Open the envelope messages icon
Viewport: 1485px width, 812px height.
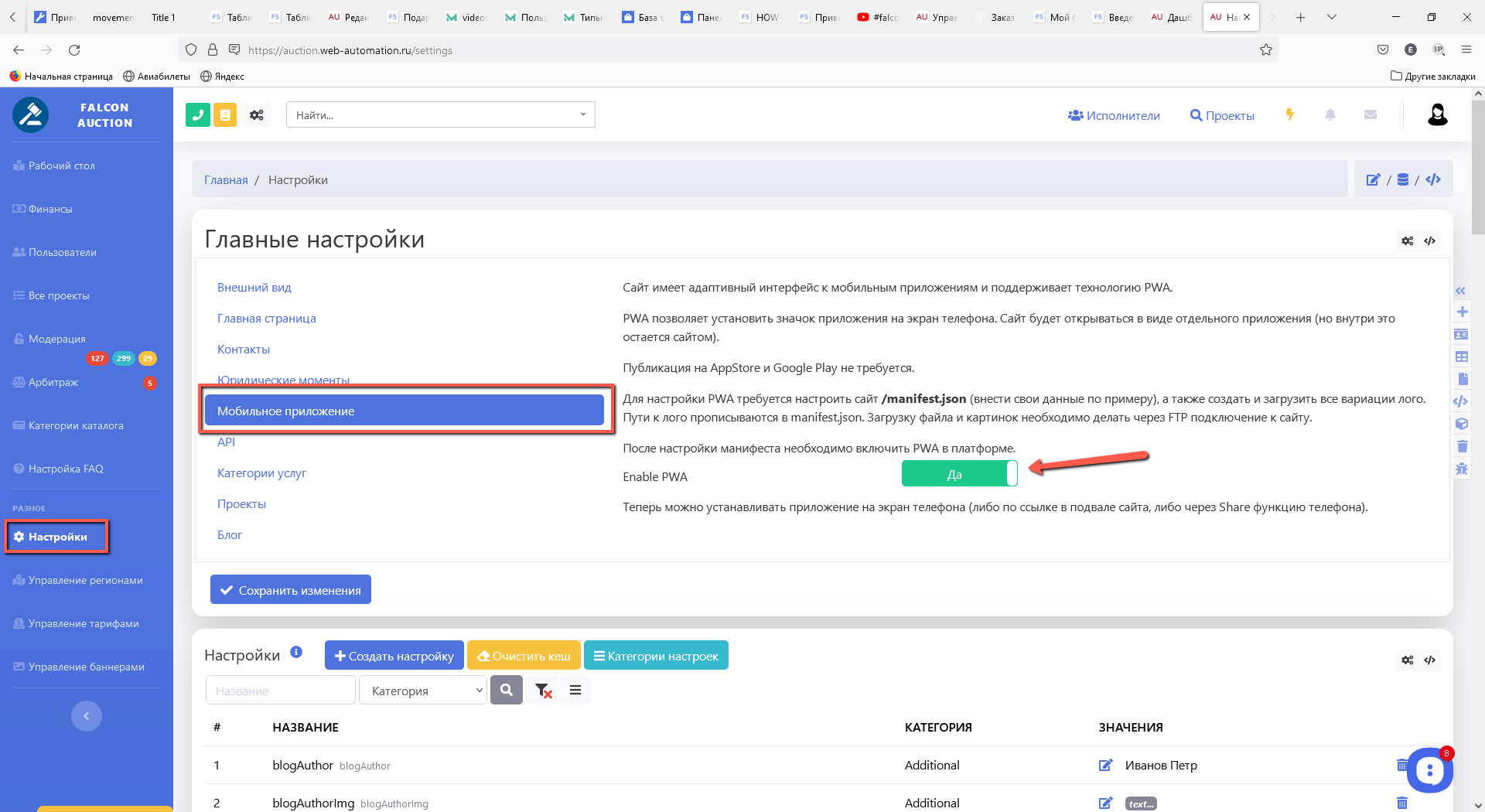tap(1371, 114)
